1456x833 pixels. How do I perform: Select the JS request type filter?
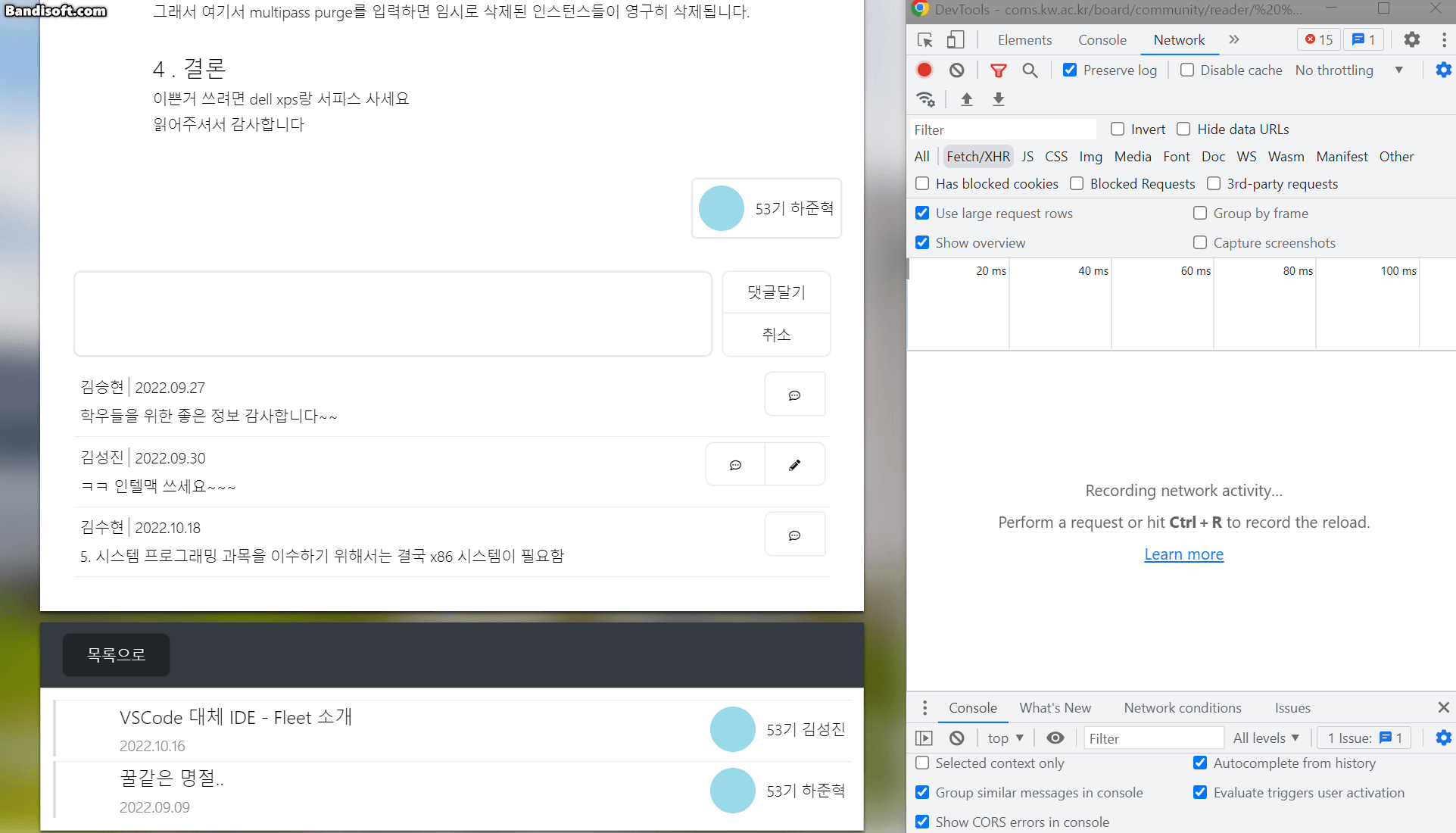(x=1027, y=157)
